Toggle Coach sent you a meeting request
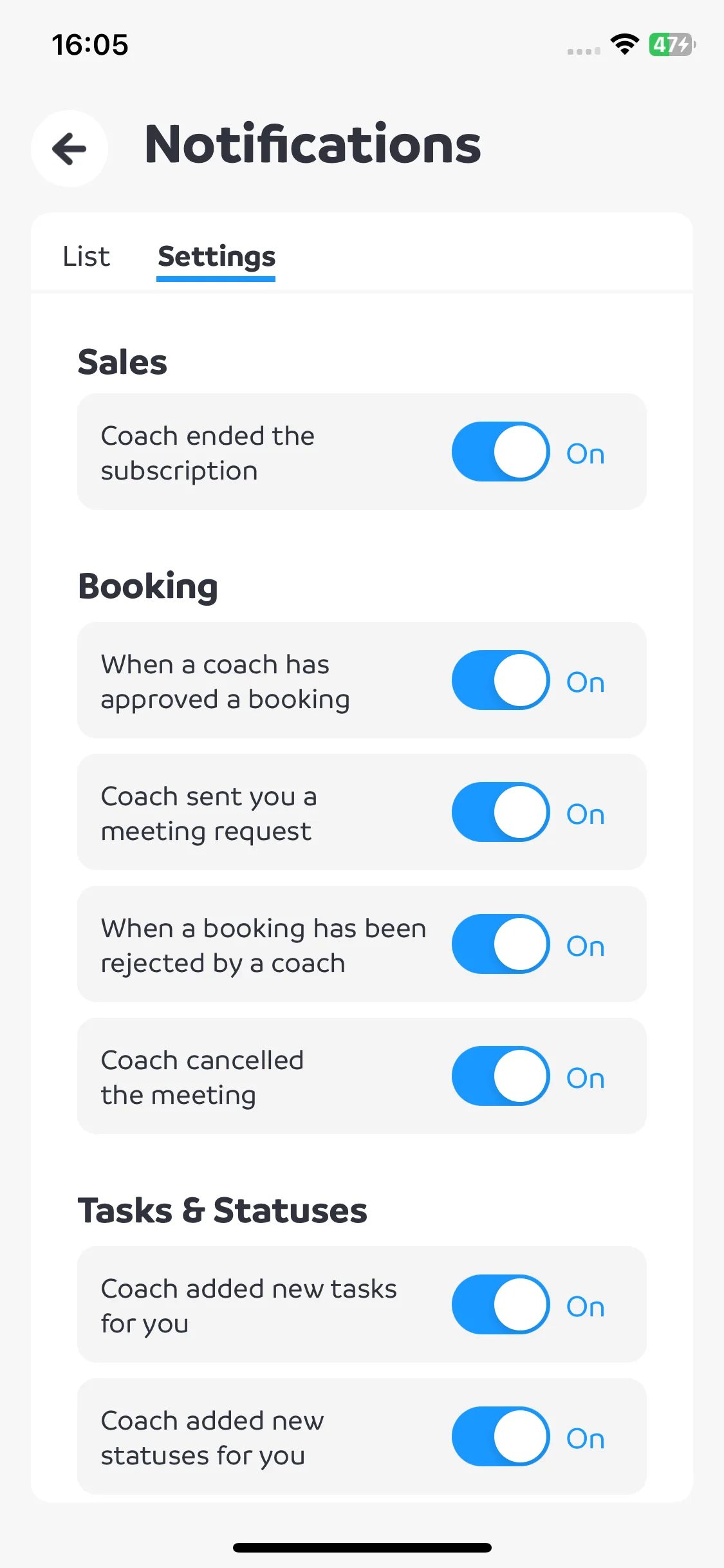 501,812
